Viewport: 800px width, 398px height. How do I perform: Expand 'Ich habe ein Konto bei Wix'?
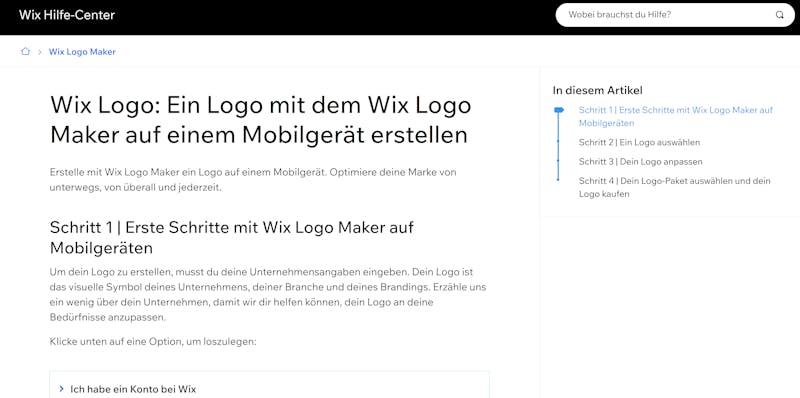(x=269, y=389)
